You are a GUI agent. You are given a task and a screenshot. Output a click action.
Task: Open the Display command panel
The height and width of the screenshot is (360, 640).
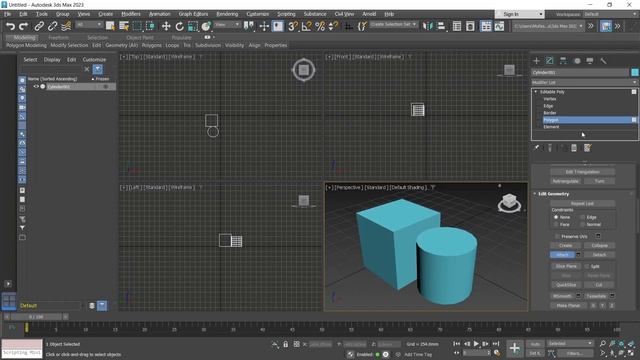pyautogui.click(x=590, y=61)
